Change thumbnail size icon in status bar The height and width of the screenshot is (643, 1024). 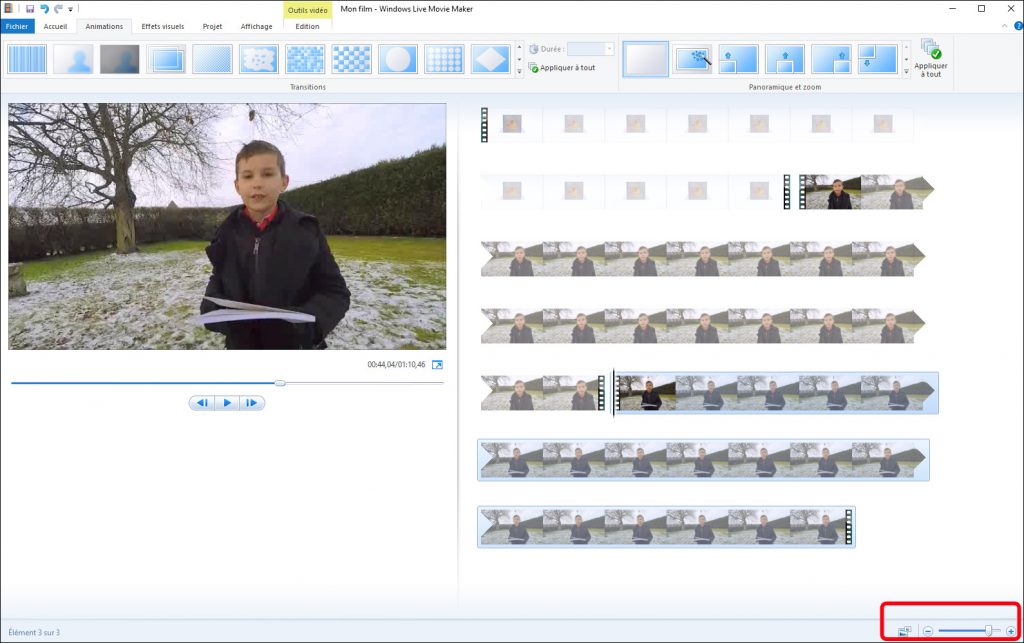point(904,631)
